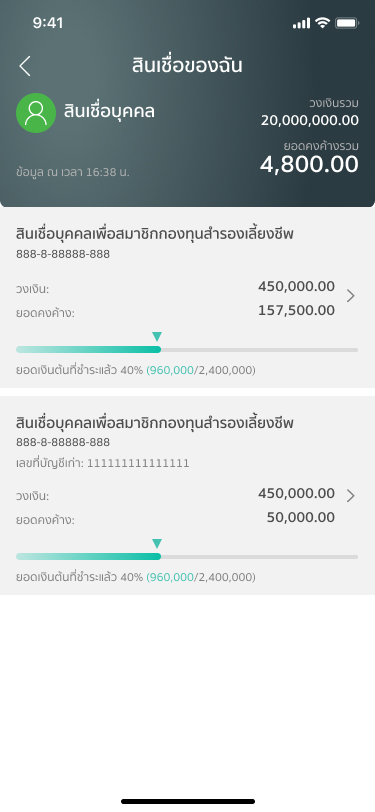Screen dimensions: 375x812
Task: Tap the Wi-Fi status icon
Action: tap(323, 23)
